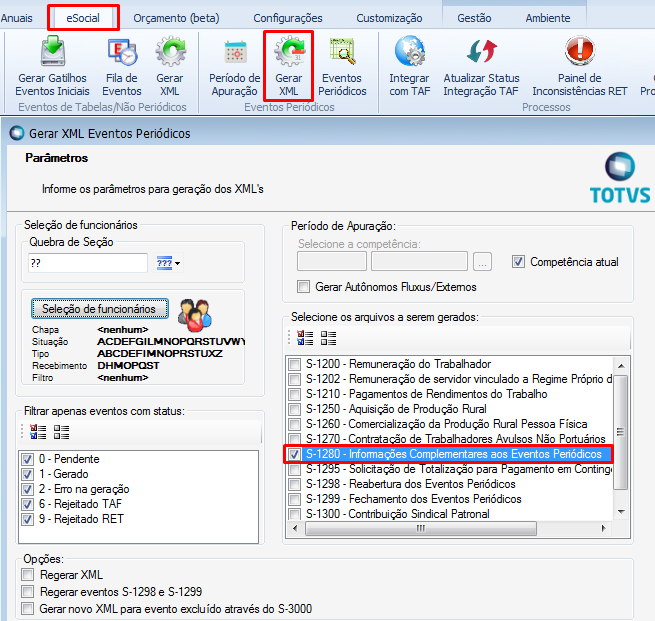Check S-1210 Pagamentos de Rendimentos

point(294,394)
